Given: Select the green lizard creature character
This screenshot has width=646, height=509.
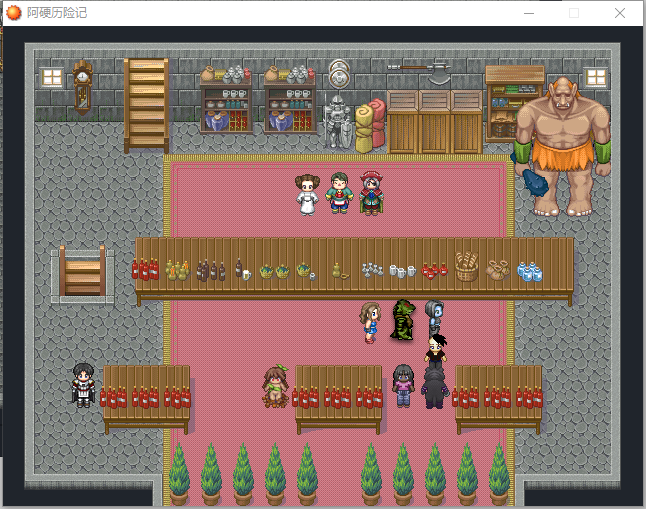Looking at the screenshot, I should coord(402,320).
